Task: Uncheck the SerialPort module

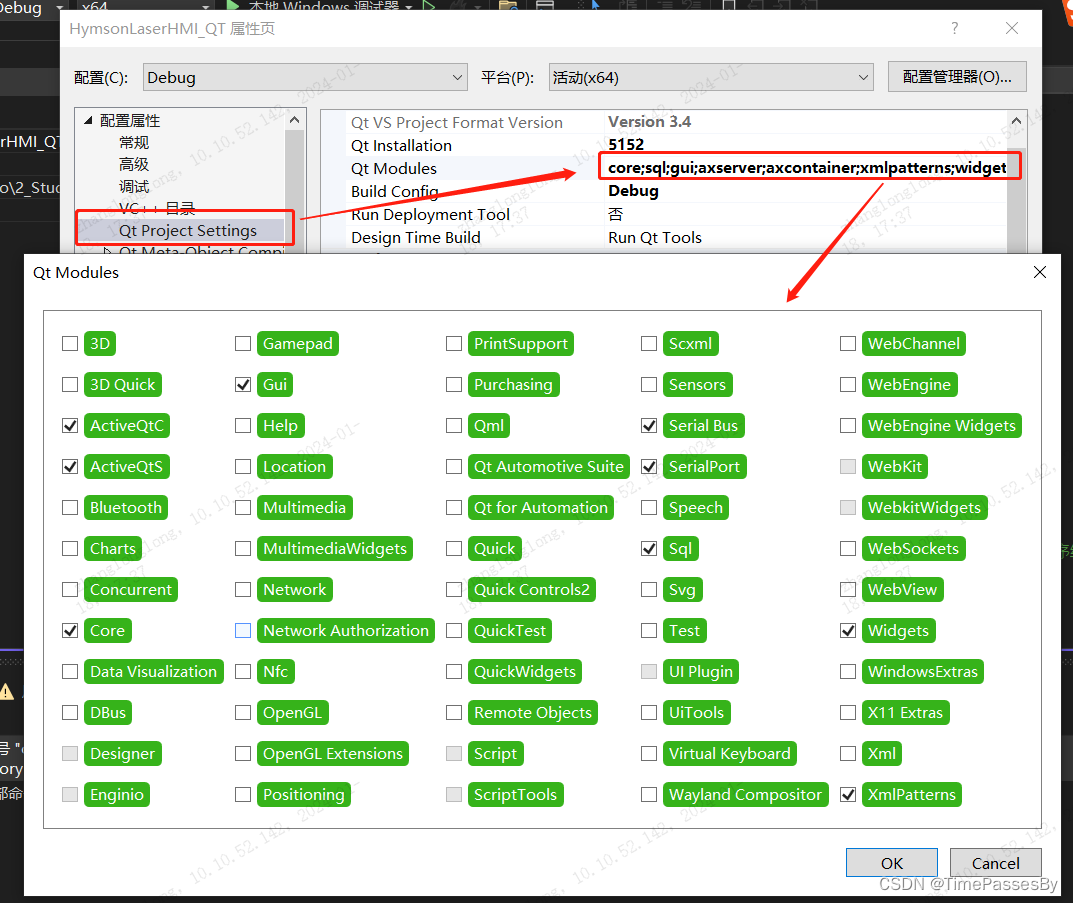Action: point(649,466)
